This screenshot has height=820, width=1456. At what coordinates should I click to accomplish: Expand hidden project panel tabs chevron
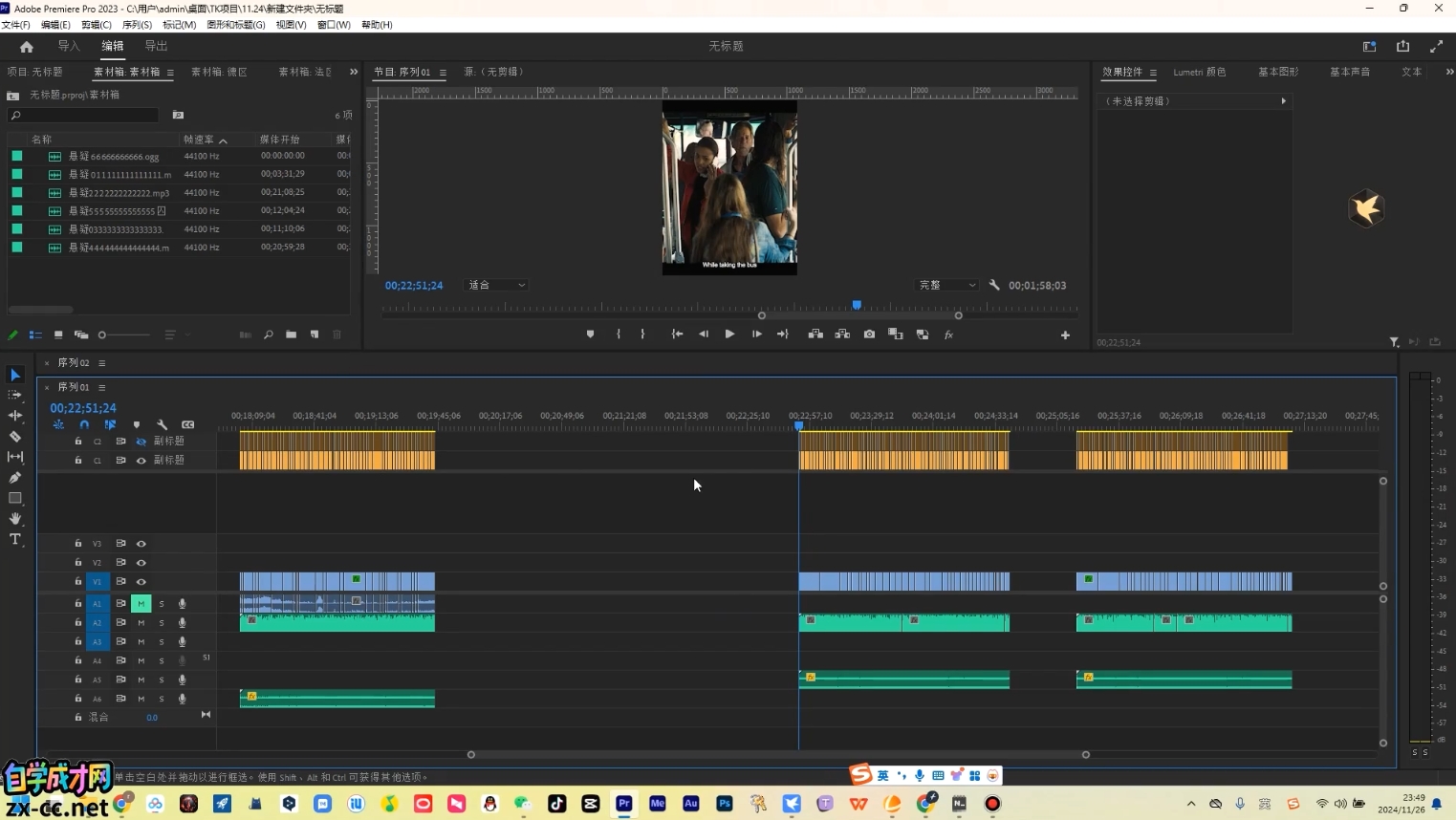[354, 72]
